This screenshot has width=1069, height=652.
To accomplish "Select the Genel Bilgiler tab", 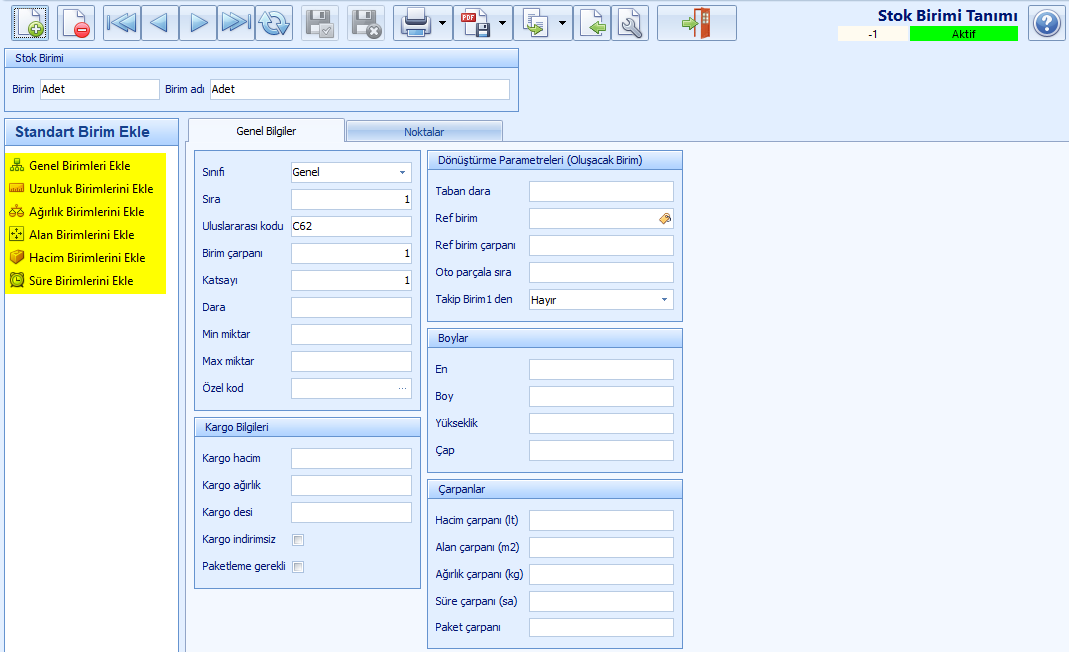I will click(266, 131).
